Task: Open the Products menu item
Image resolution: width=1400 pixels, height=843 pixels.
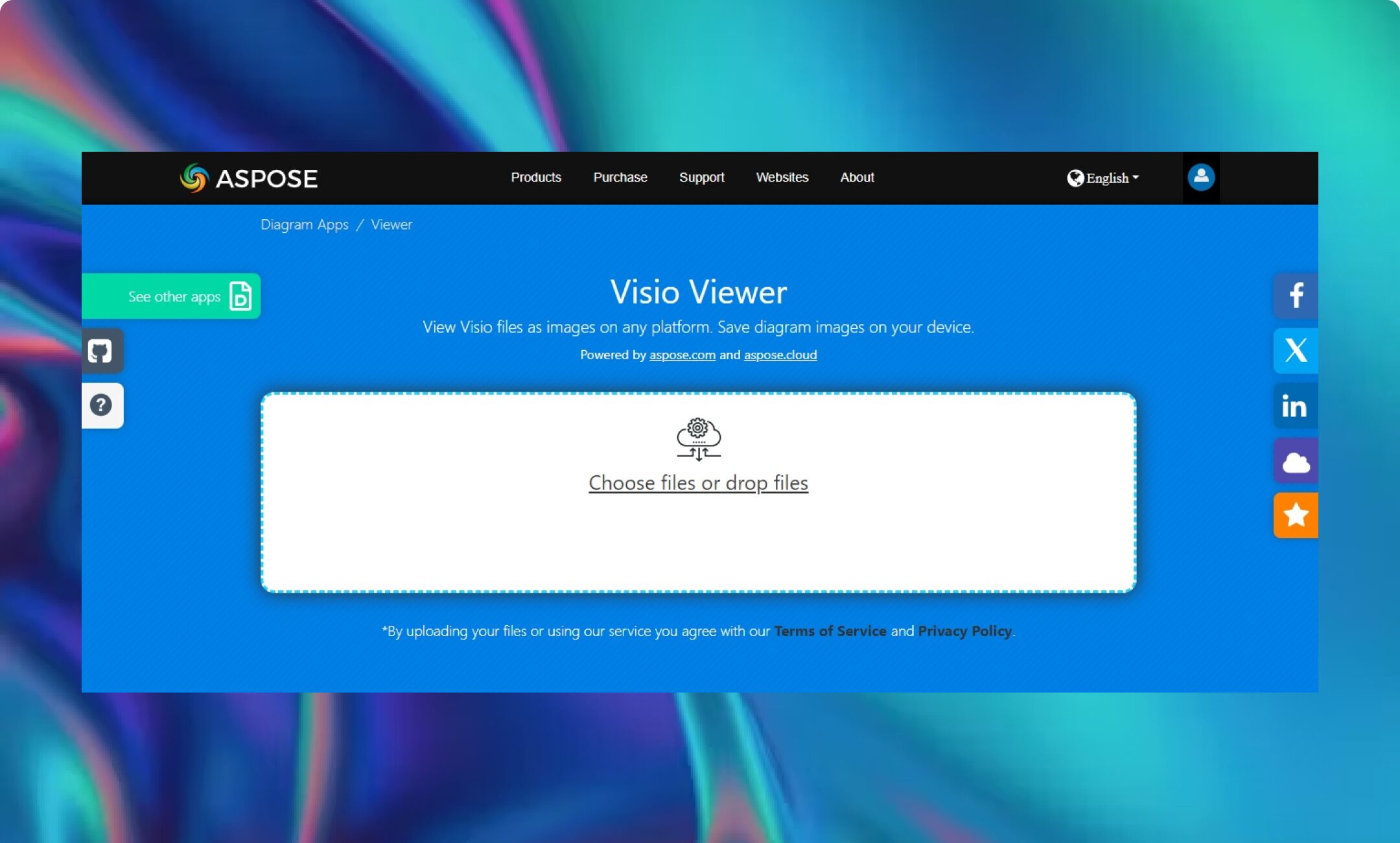Action: 536,177
